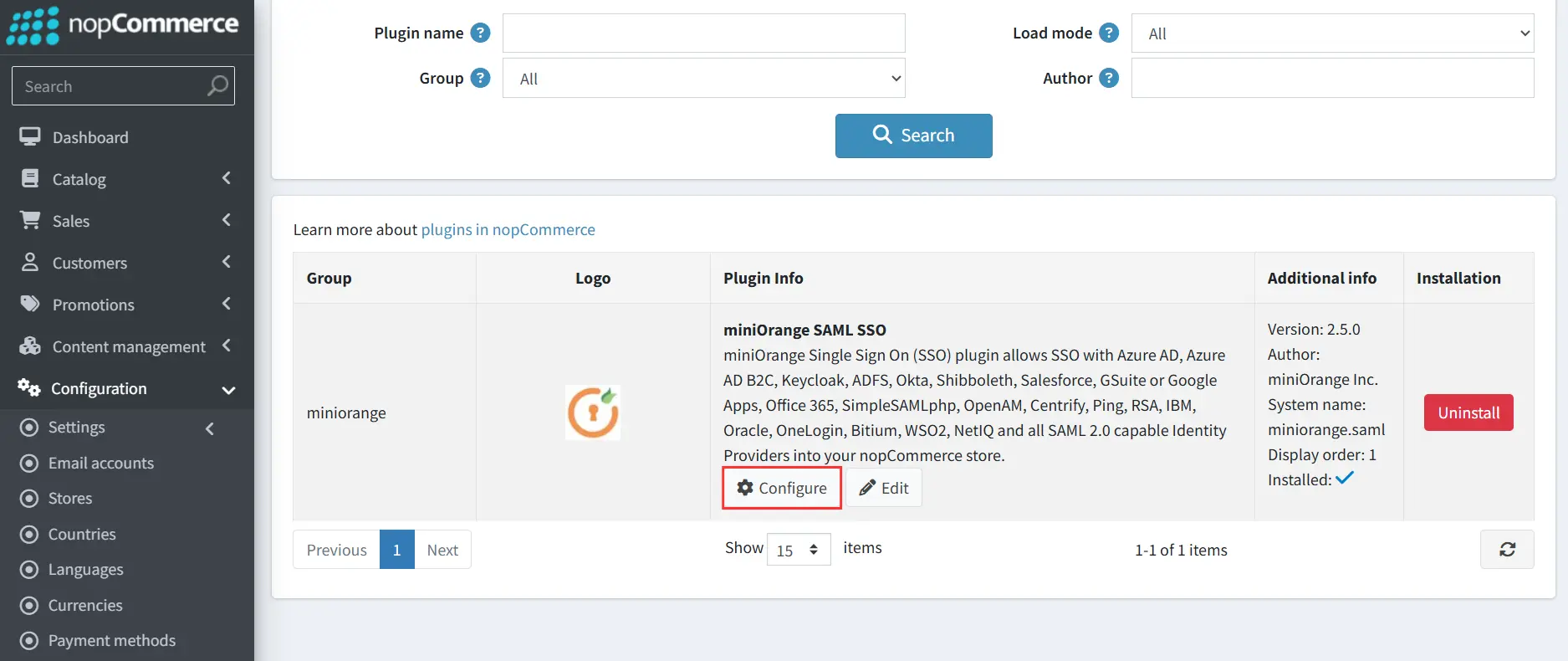This screenshot has width=1568, height=661.
Task: Click the 1-1 of 1 items text
Action: (x=1181, y=550)
